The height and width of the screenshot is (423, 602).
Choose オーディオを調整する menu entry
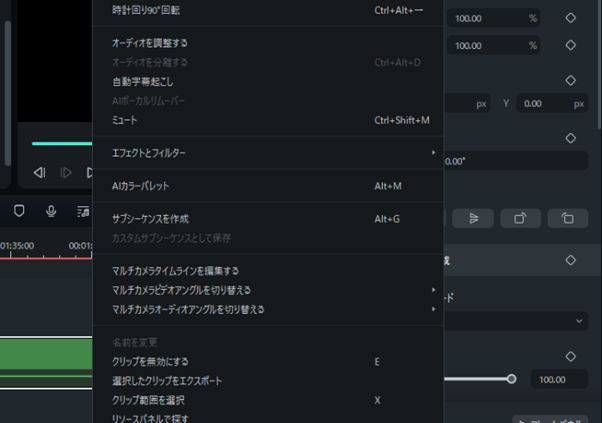point(268,43)
